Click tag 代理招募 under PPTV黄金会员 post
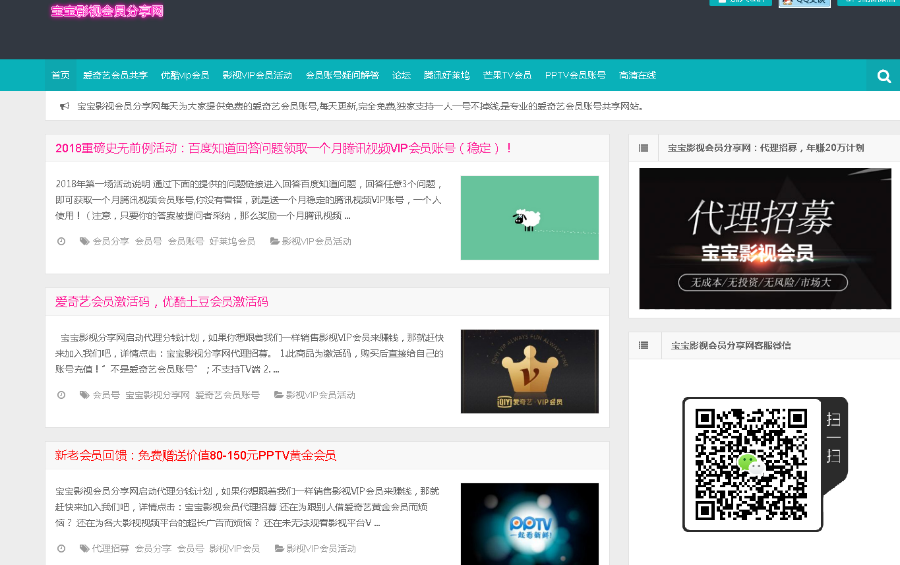 tap(110, 549)
